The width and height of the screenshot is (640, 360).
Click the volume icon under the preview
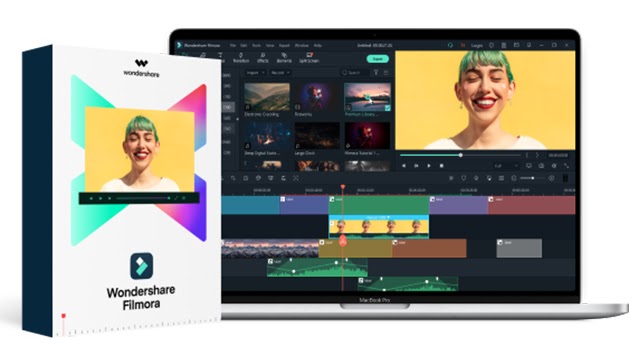[x=554, y=166]
